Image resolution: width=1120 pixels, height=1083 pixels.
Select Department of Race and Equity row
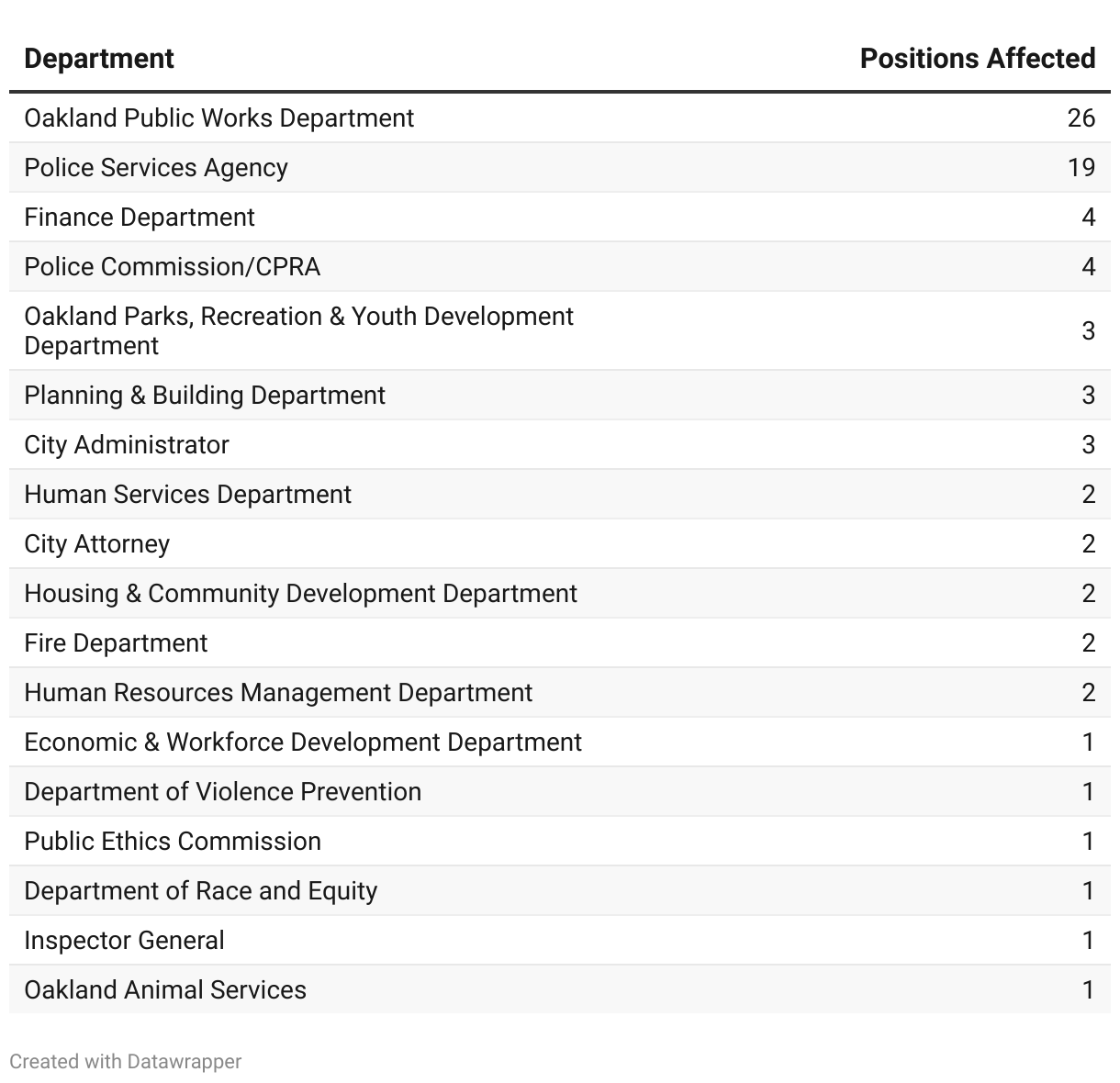click(560, 890)
